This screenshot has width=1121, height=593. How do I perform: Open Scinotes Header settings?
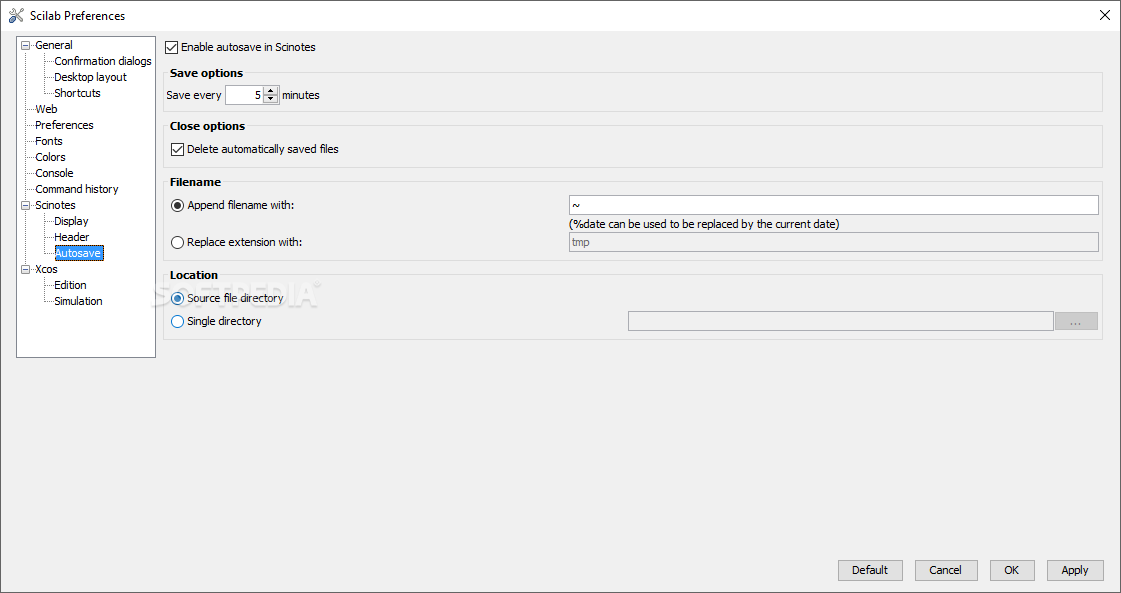(71, 237)
